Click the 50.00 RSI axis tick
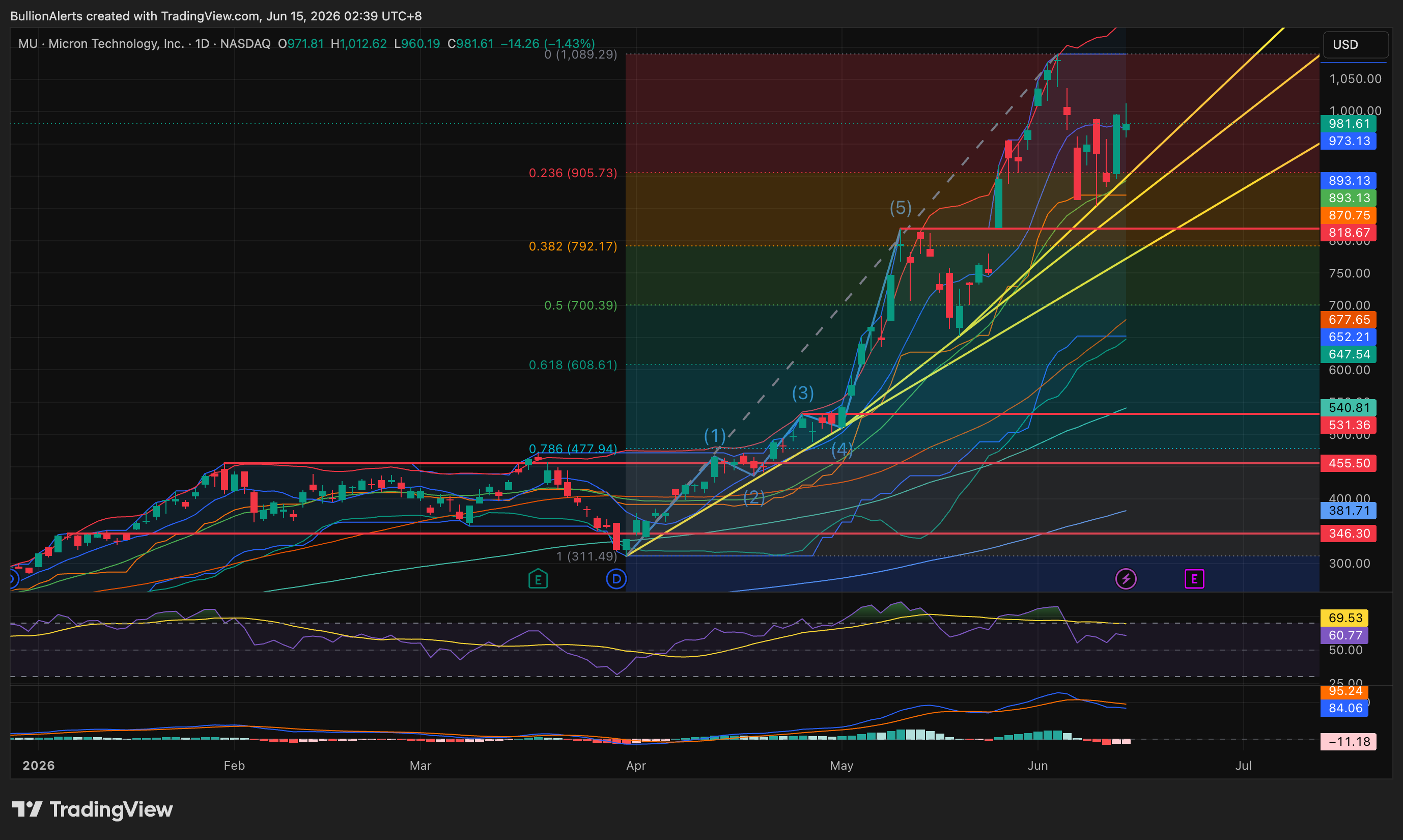The height and width of the screenshot is (840, 1403). click(1346, 651)
